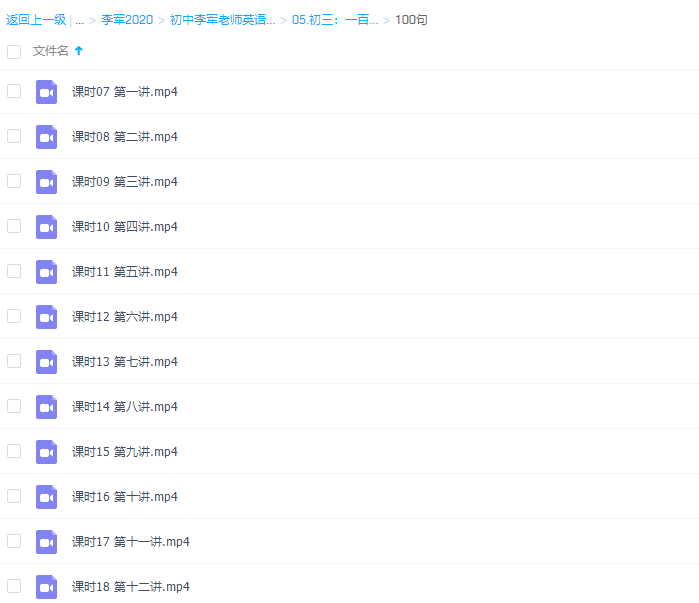Check the box for 课时08 第二讲.mp4
The image size is (699, 603).
(14, 136)
